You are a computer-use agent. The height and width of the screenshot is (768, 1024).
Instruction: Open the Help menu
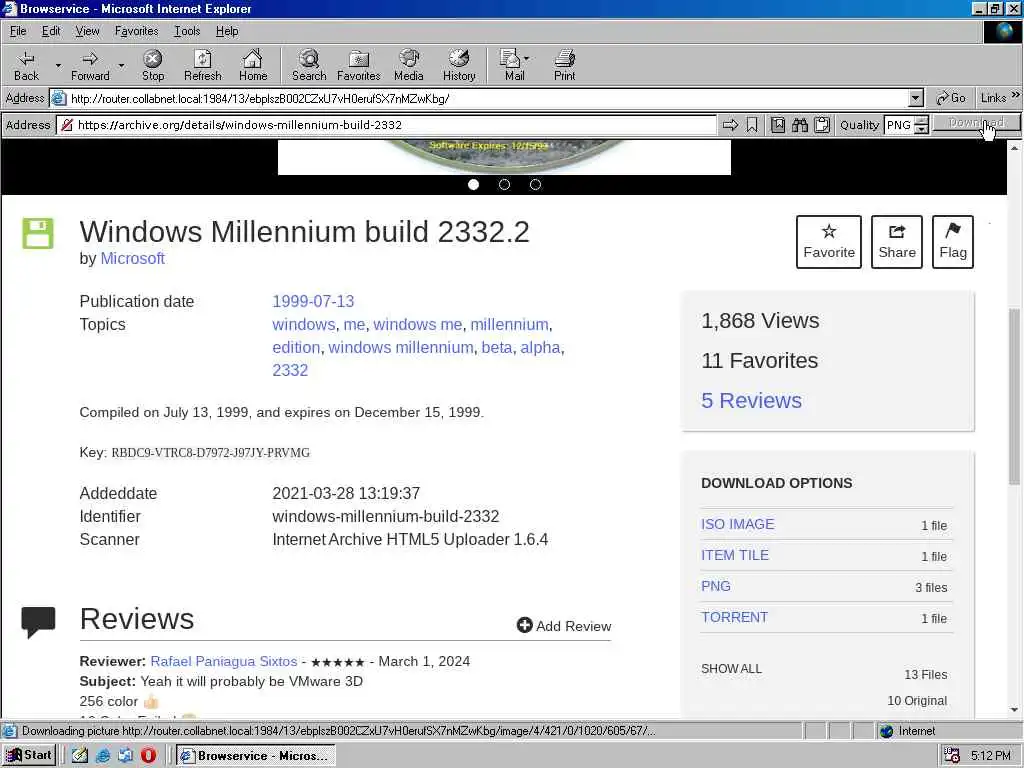coord(227,31)
